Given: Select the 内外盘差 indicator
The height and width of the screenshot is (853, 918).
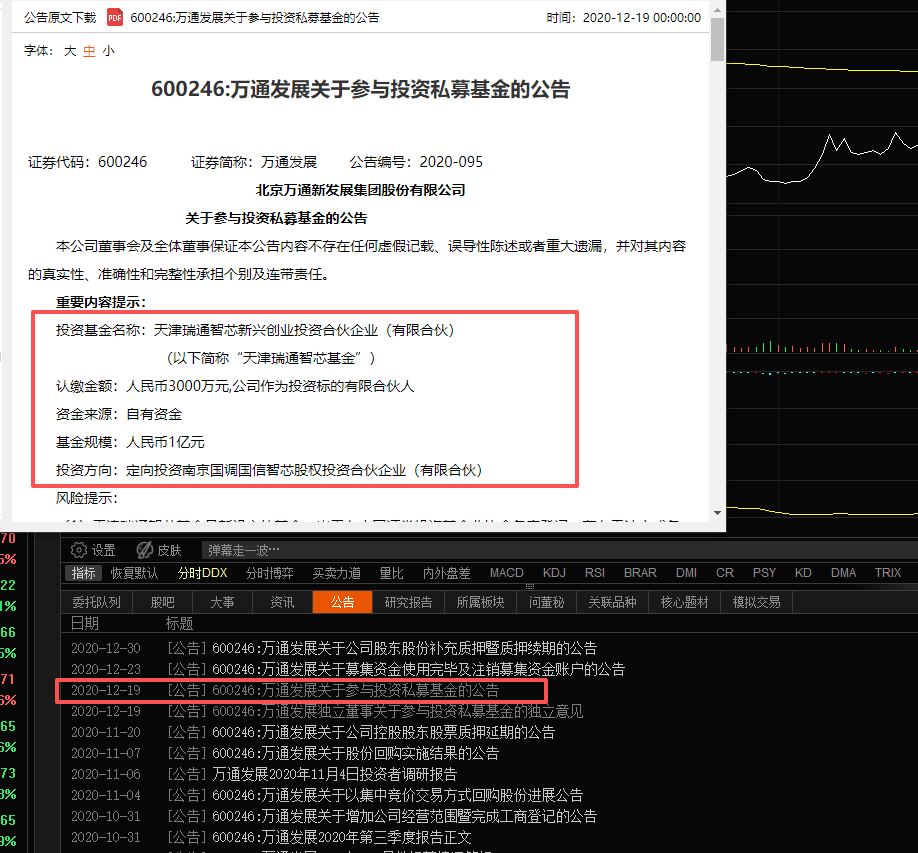Looking at the screenshot, I should click(447, 573).
